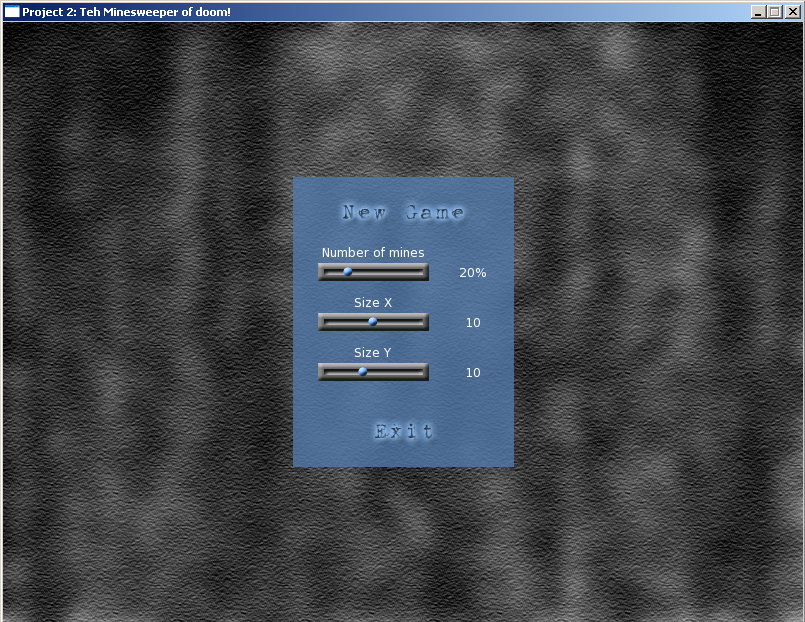Viewport: 805px width, 622px height.
Task: Minimize the Minesweeper window
Action: point(759,12)
